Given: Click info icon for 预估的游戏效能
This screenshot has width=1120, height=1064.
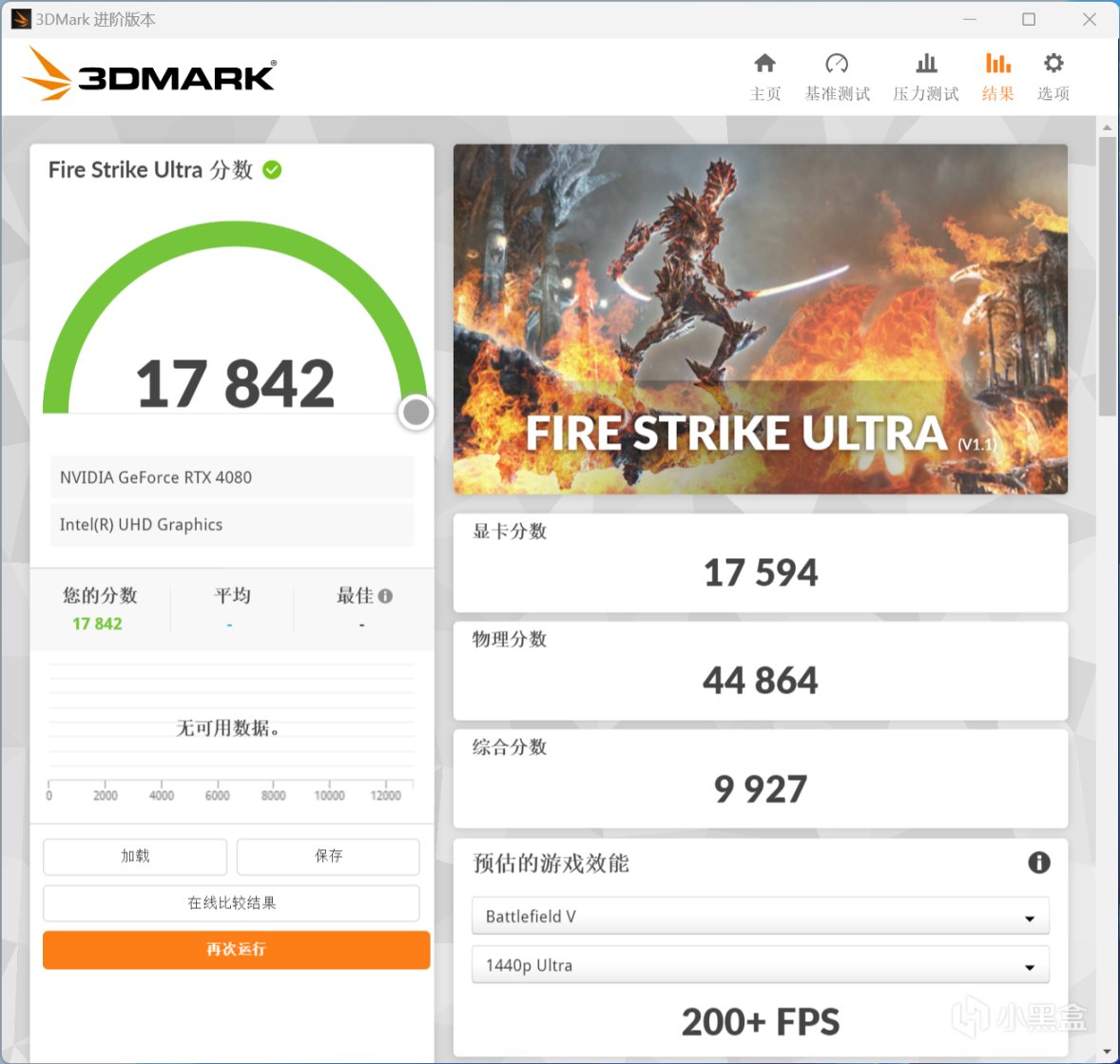Looking at the screenshot, I should click(x=1038, y=862).
